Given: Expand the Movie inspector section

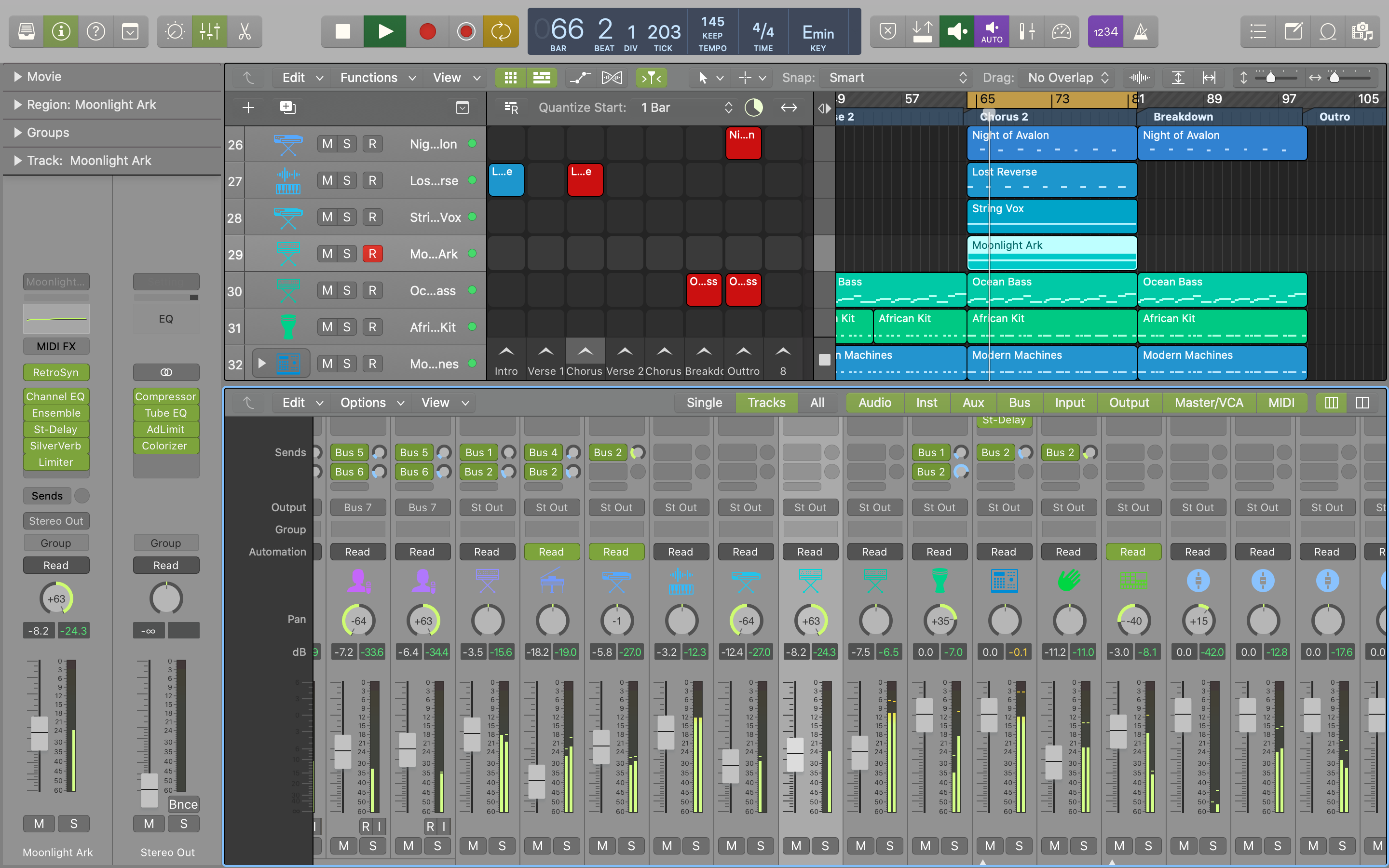Looking at the screenshot, I should pyautogui.click(x=18, y=76).
